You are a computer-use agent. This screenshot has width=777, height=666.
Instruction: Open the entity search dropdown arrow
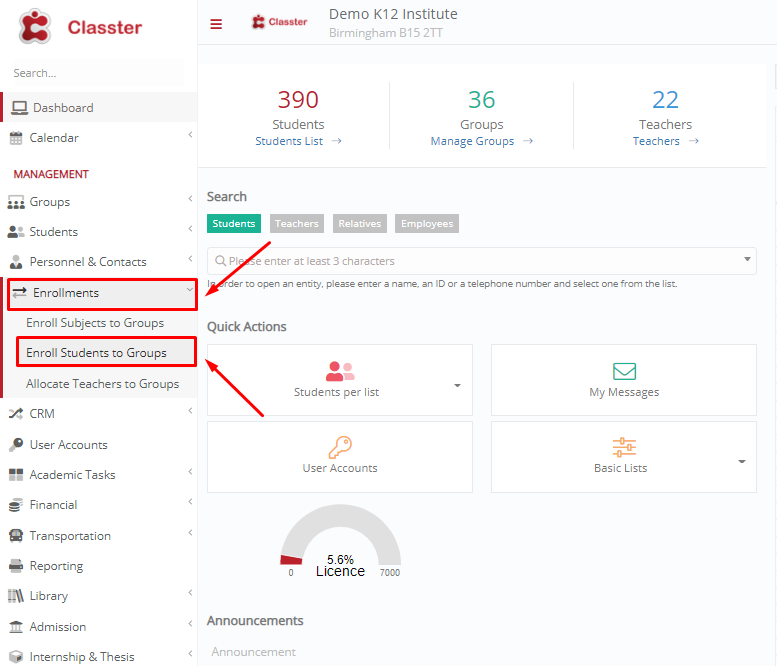pos(747,259)
